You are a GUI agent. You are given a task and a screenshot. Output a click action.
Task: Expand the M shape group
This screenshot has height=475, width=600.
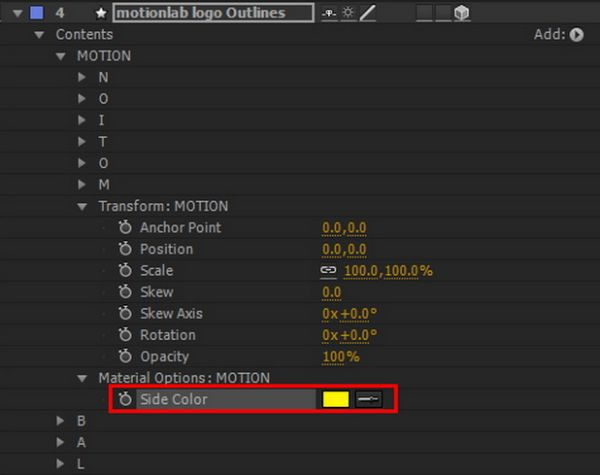click(x=82, y=184)
